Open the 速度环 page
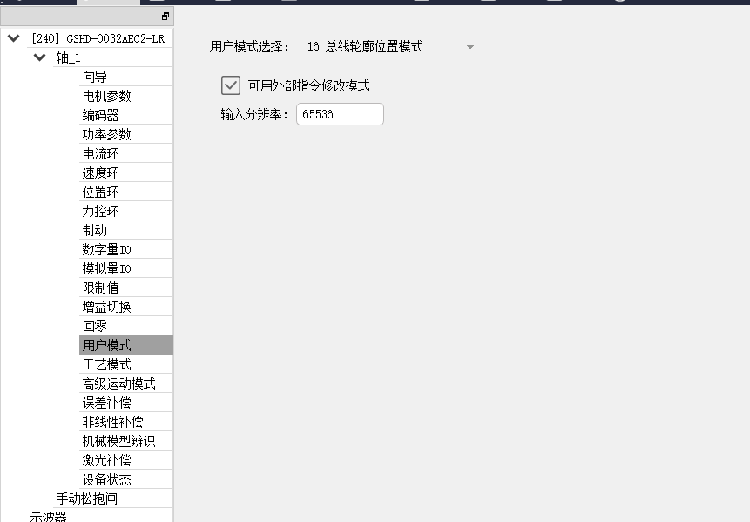 [x=100, y=172]
